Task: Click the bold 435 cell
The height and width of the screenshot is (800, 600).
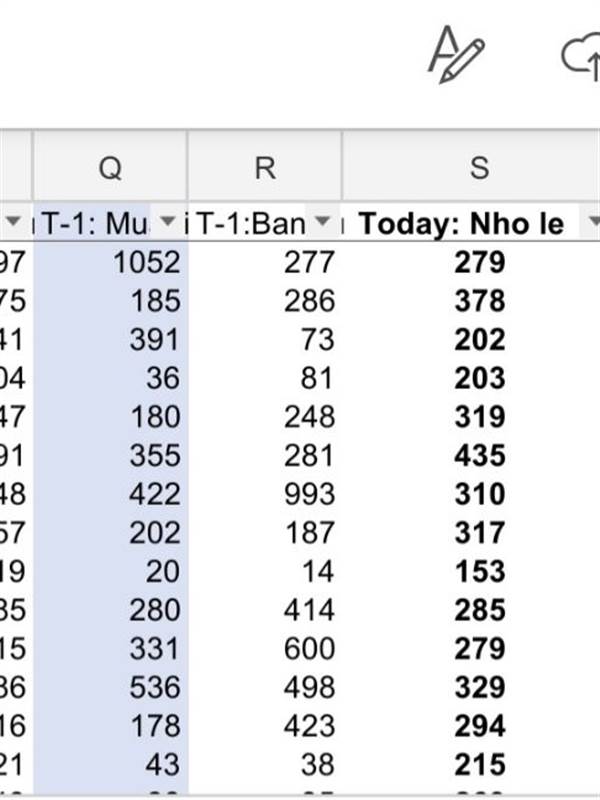Action: tap(479, 456)
